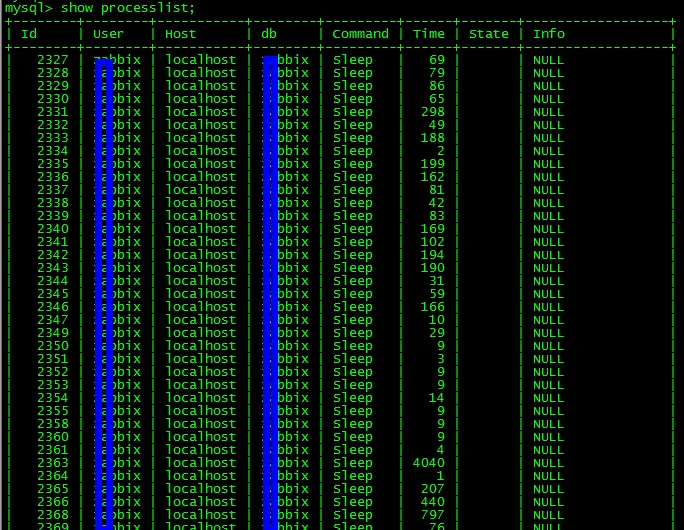Select process Id 2341

53,242
